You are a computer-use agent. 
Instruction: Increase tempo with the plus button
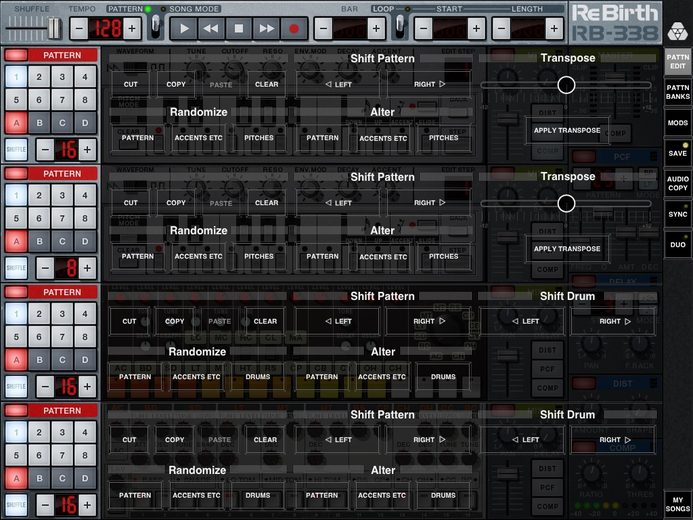click(x=132, y=29)
